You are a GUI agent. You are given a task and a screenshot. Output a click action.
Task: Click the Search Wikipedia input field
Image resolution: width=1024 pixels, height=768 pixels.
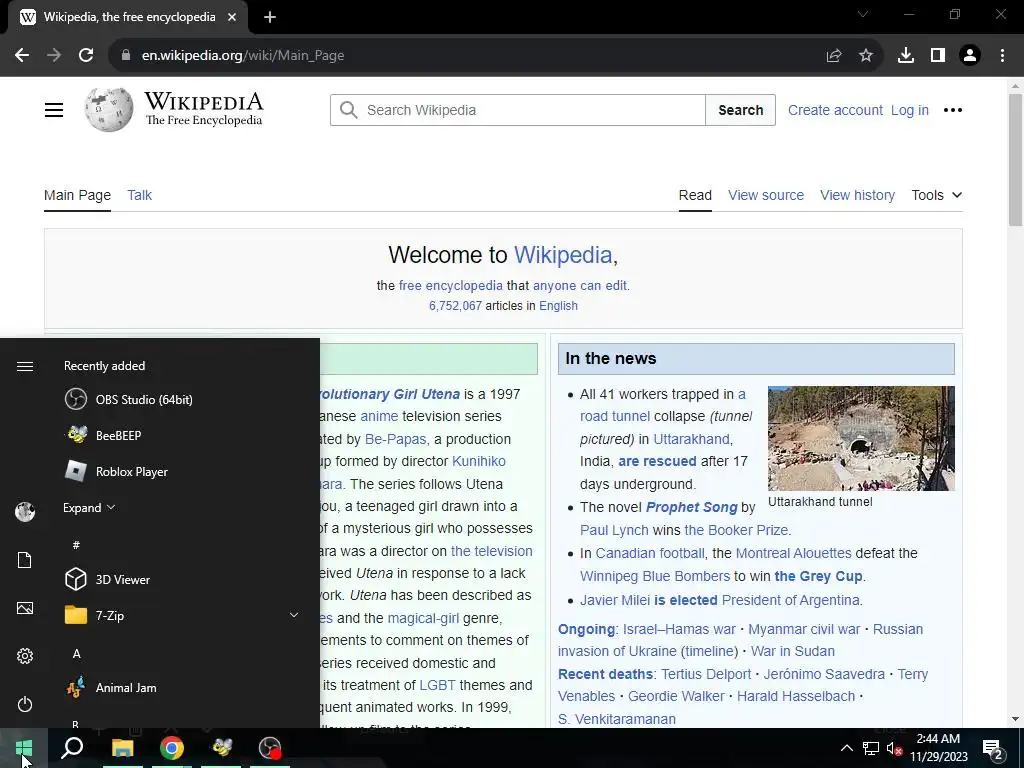click(x=517, y=110)
